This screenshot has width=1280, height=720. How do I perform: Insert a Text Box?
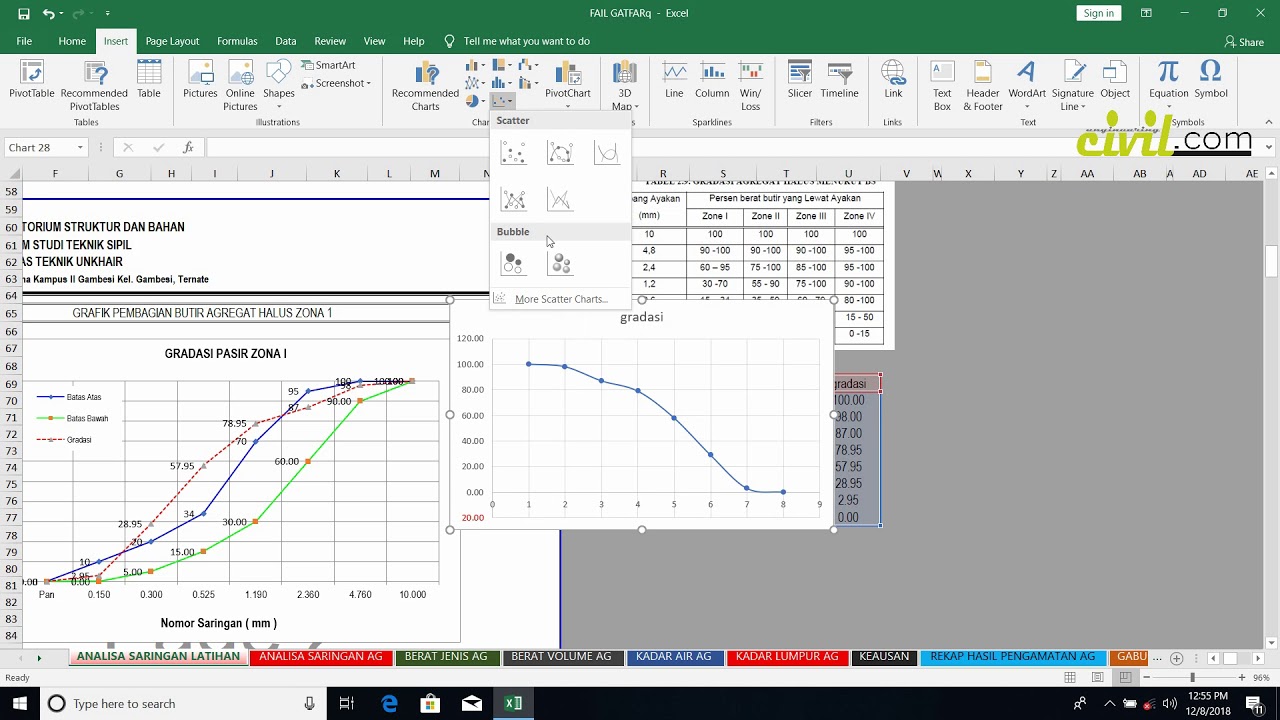pyautogui.click(x=942, y=85)
